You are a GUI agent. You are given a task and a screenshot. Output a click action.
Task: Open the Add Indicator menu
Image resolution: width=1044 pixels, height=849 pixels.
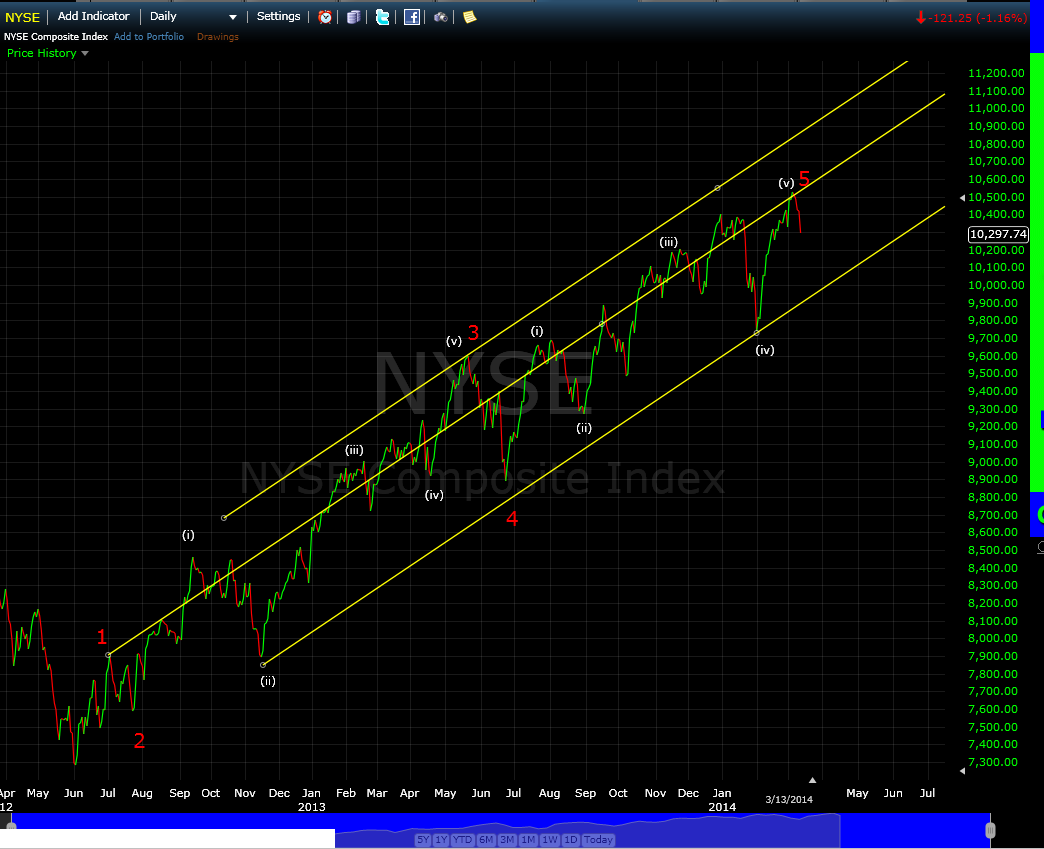(93, 16)
